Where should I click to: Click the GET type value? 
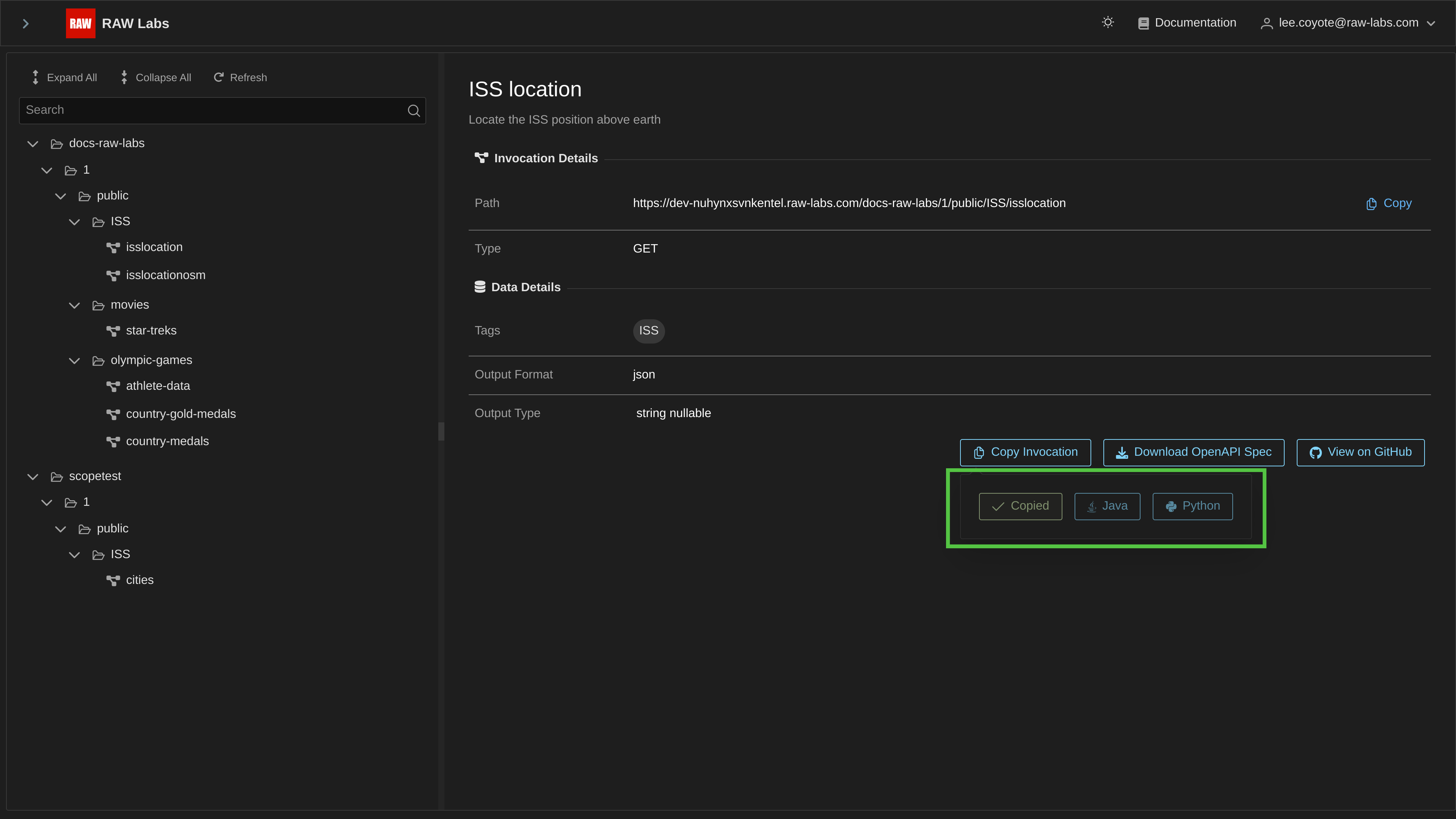645,249
